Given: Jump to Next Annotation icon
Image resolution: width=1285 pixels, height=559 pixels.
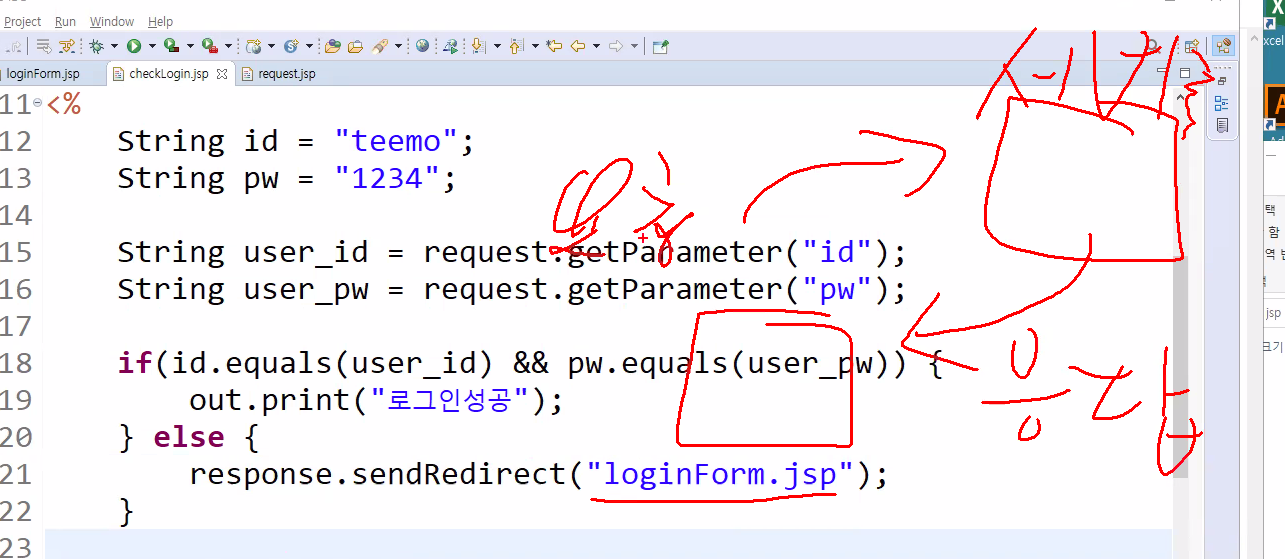Looking at the screenshot, I should click(478, 46).
